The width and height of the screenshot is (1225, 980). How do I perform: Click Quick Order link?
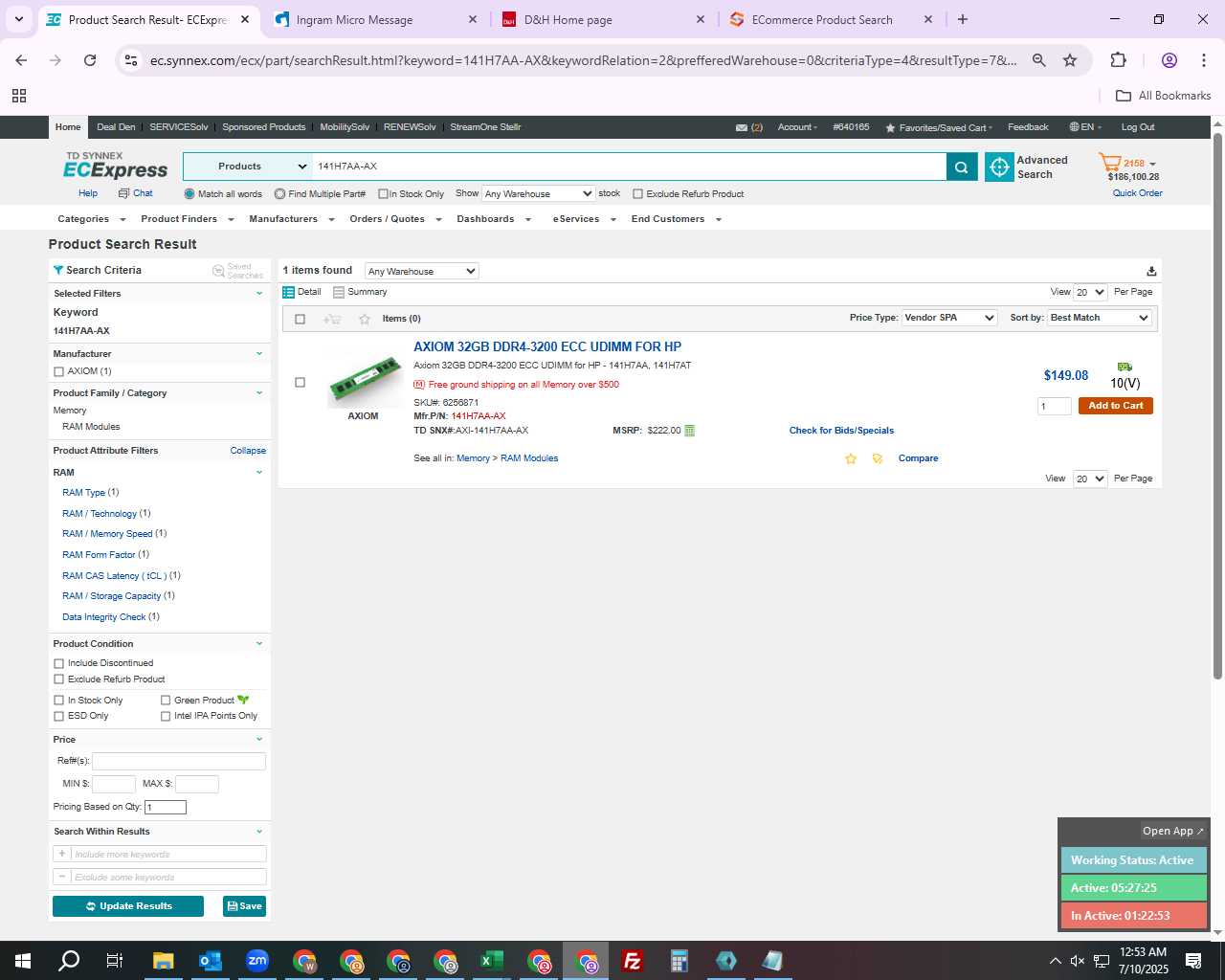pos(1137,193)
